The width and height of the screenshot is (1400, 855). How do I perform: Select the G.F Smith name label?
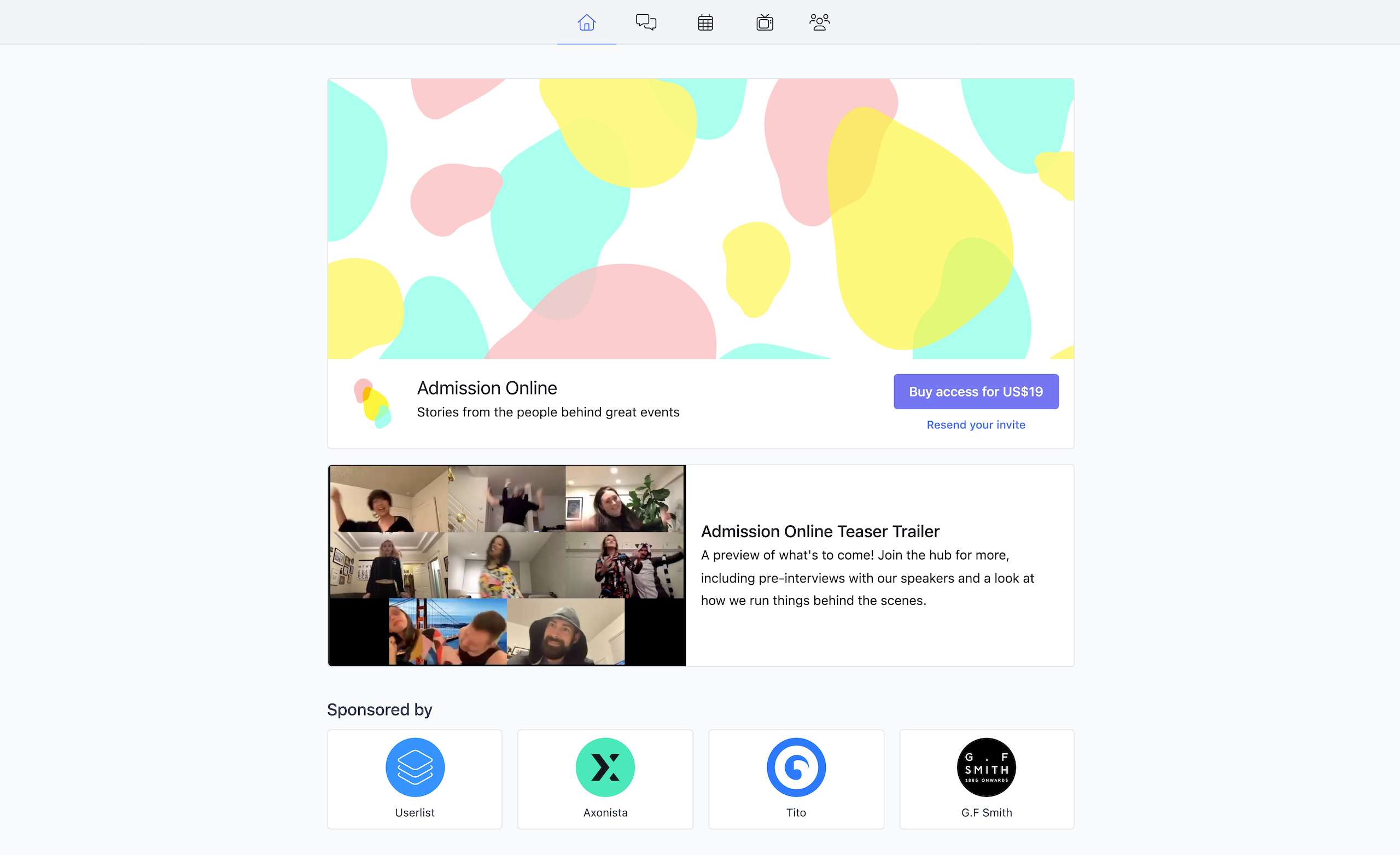[987, 812]
